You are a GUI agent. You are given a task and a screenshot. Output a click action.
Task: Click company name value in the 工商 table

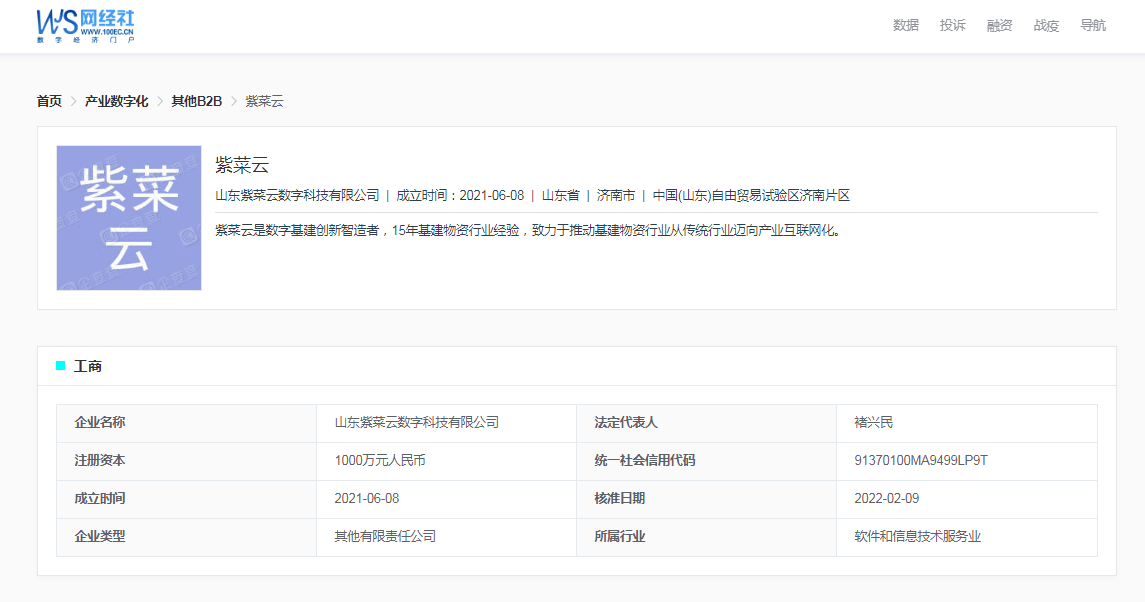tap(416, 422)
